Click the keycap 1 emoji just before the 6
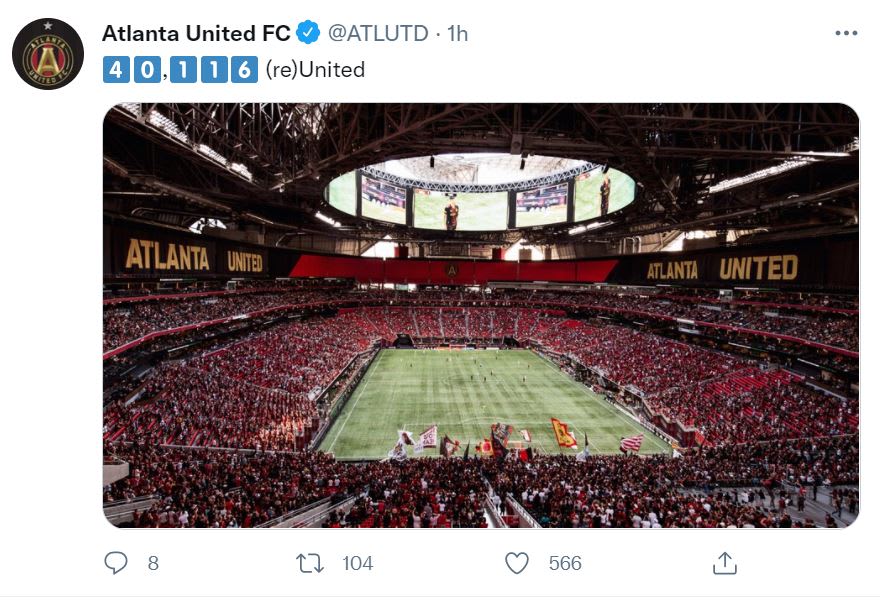880x606 pixels. [x=213, y=70]
